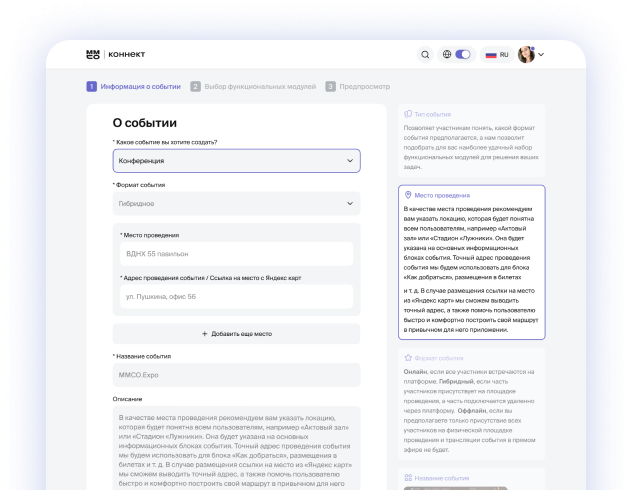Click the Формат события hint heading
The width and height of the screenshot is (626, 490).
pyautogui.click(x=438, y=358)
